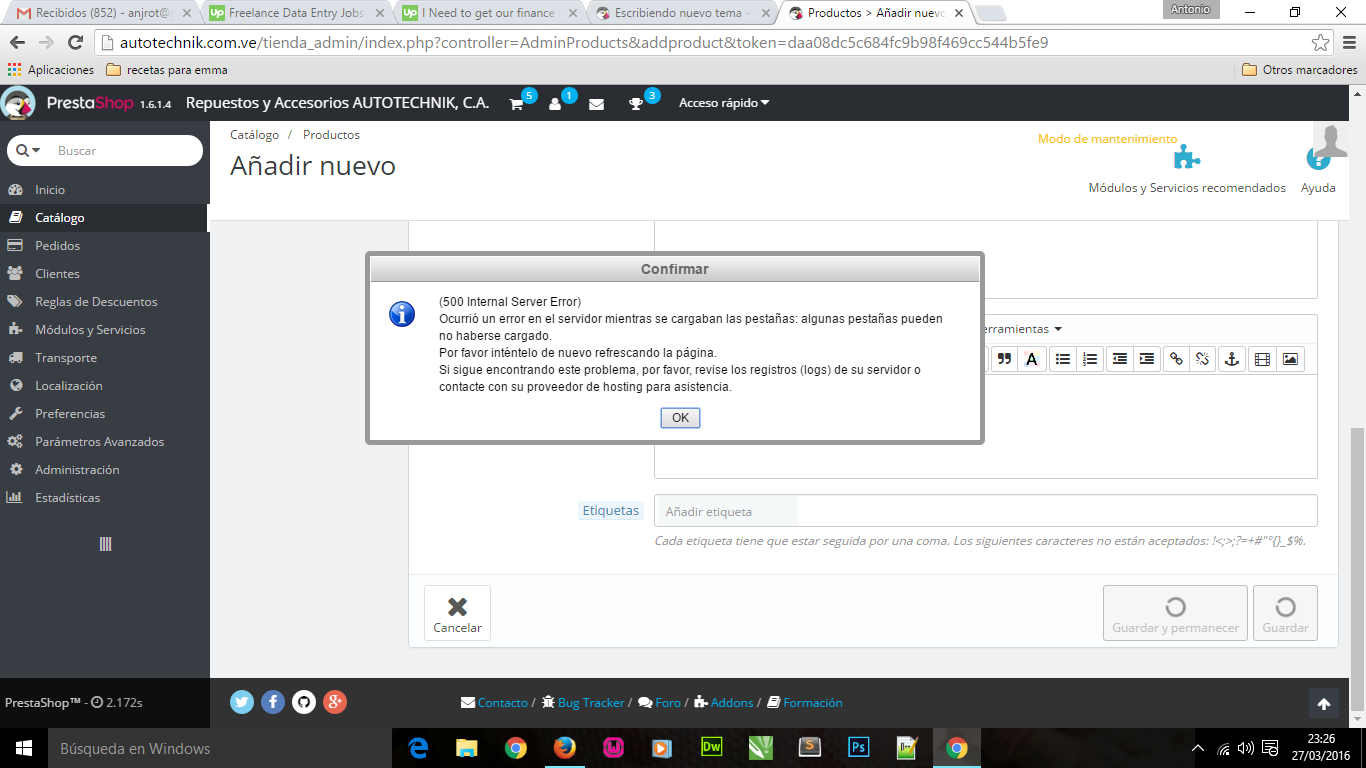Open Reglas de Descuentos in the sidebar
The image size is (1366, 768).
coord(105,301)
